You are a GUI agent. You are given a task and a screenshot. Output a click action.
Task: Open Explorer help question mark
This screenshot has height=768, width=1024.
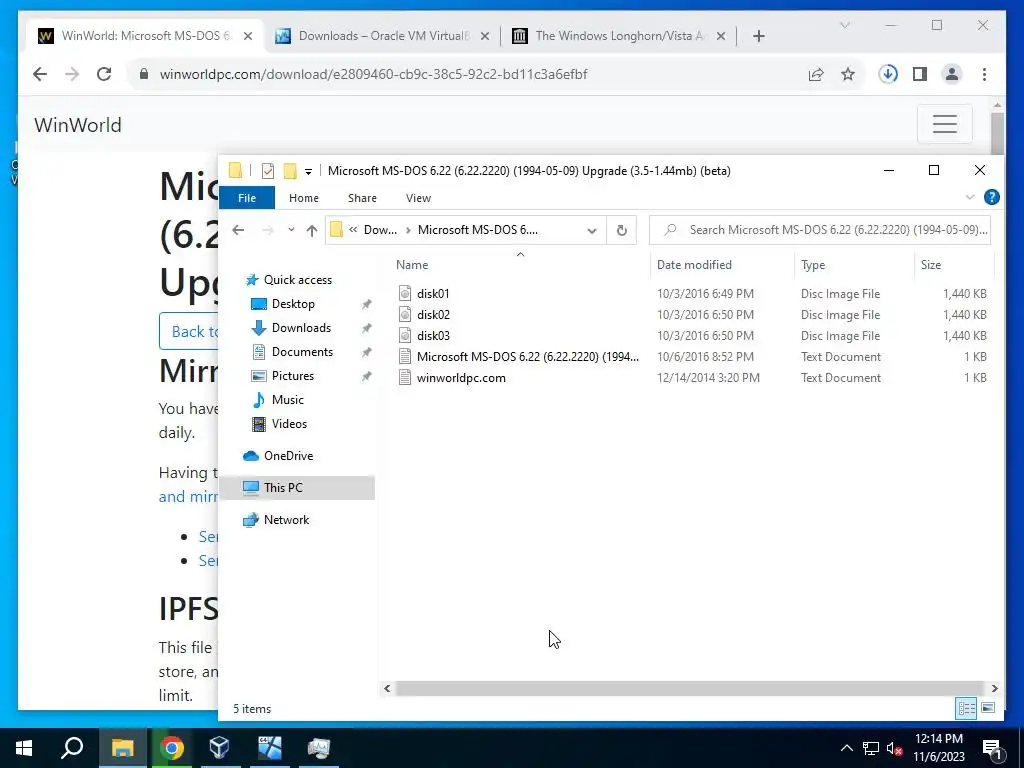pos(991,197)
